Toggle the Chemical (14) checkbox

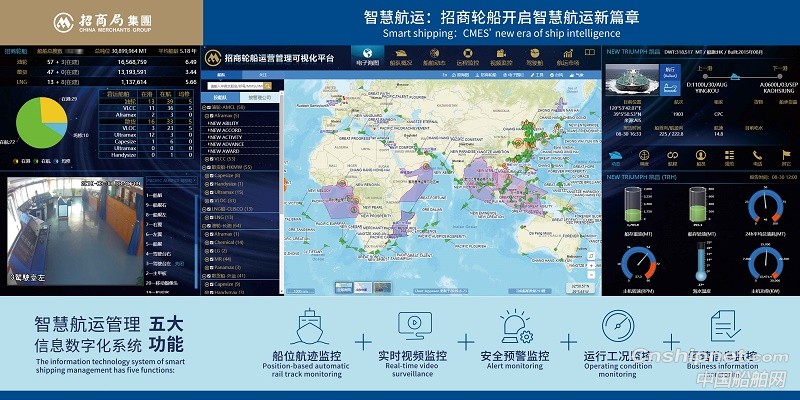[211, 242]
